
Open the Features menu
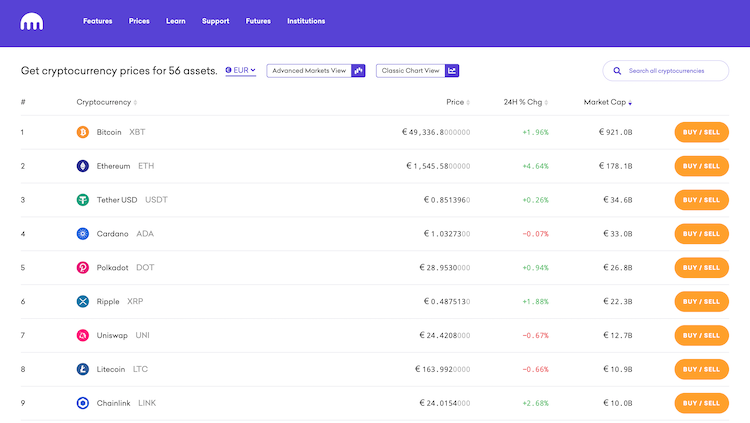[98, 21]
